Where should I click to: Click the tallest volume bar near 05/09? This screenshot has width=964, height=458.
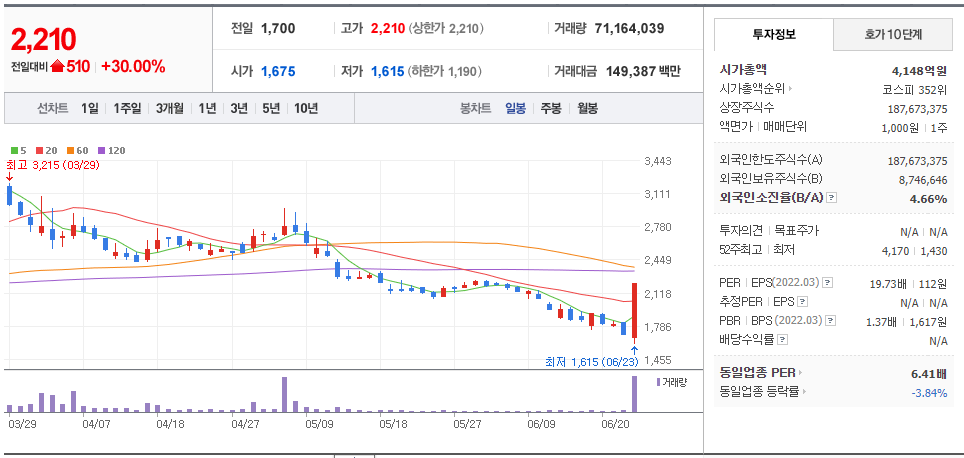[285, 394]
